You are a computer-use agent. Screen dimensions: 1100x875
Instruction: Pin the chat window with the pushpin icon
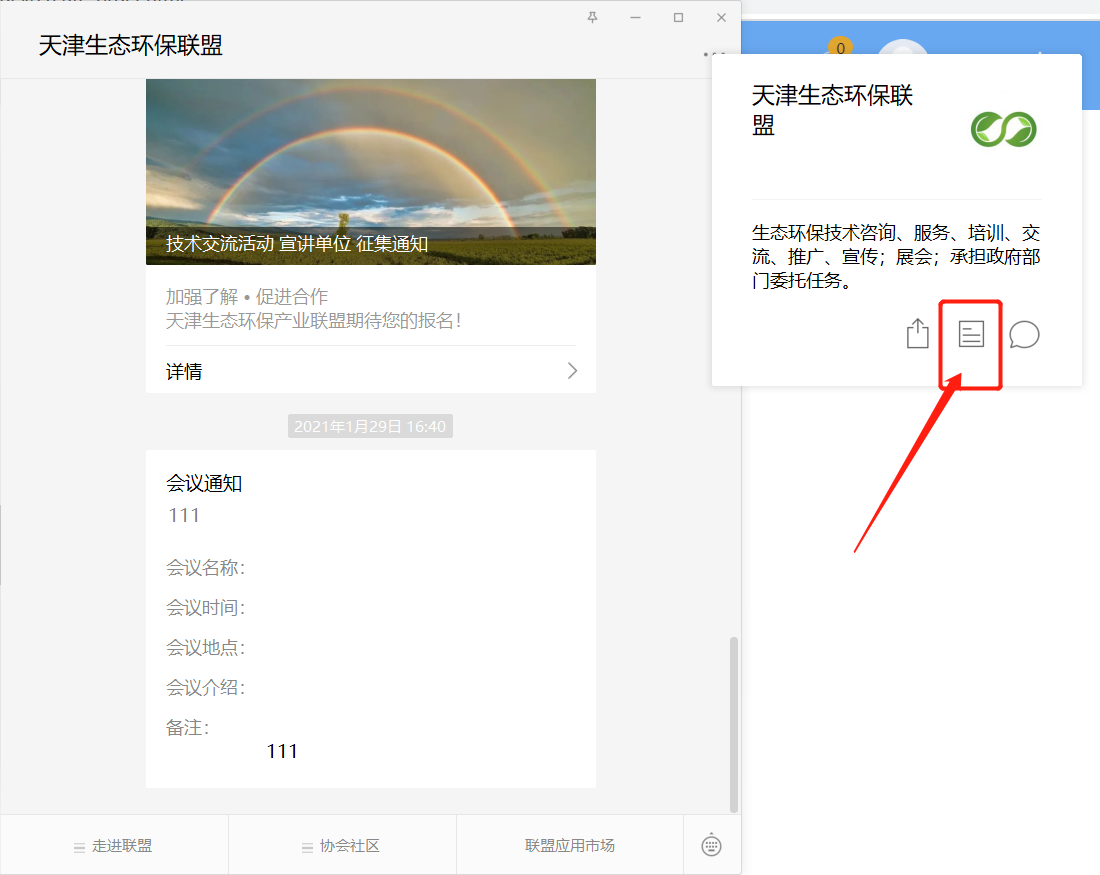coord(593,18)
